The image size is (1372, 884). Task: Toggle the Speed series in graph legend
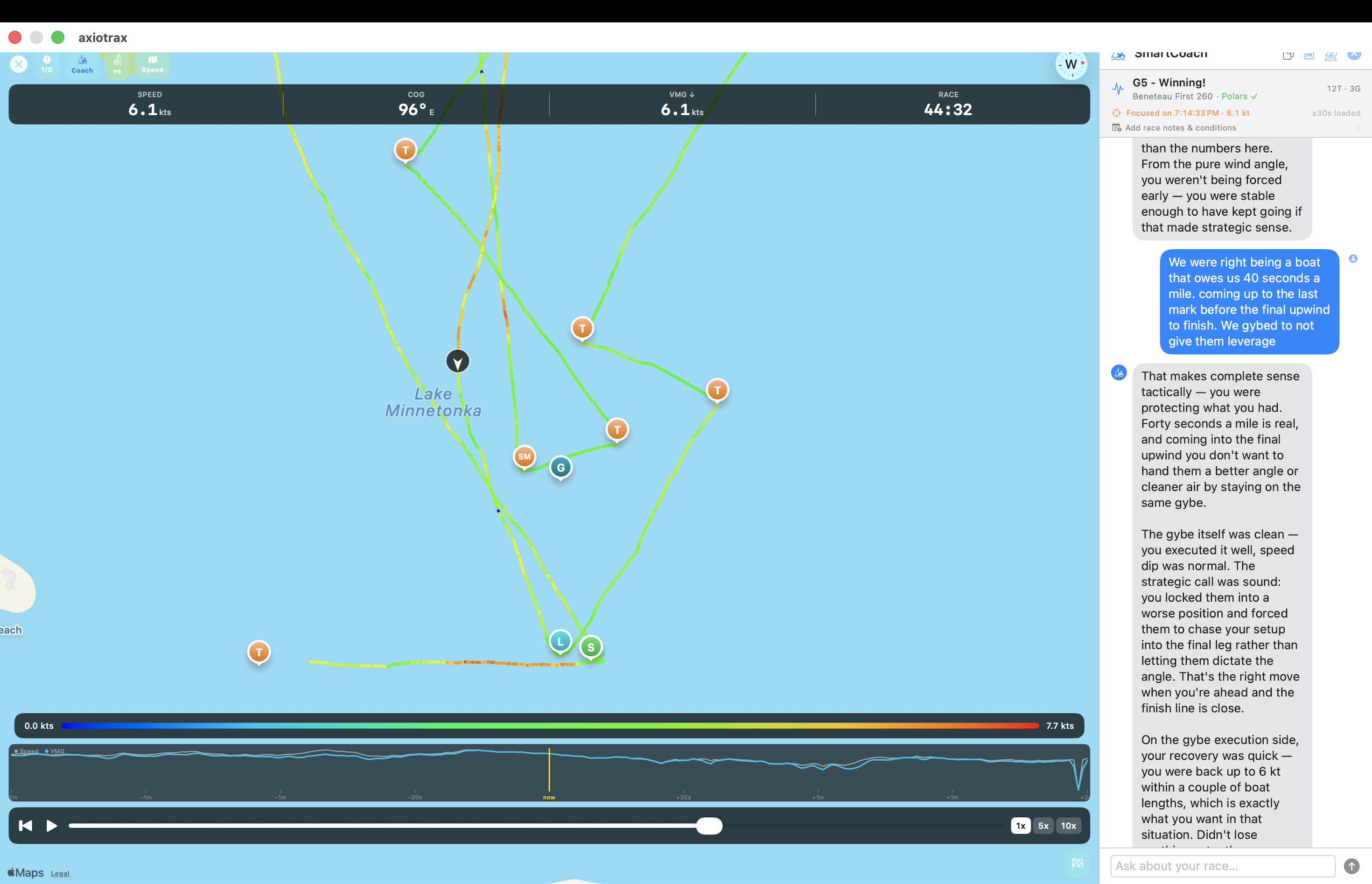(27, 751)
